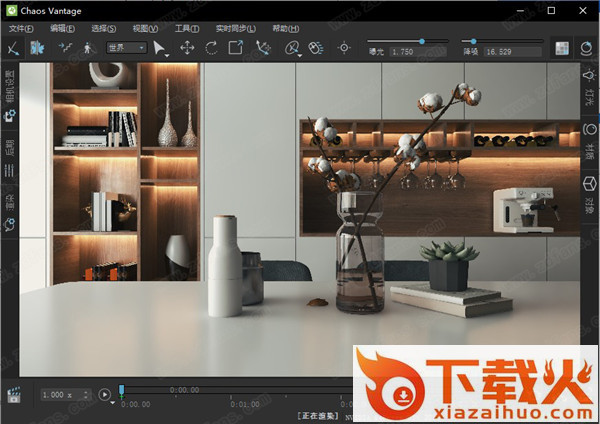Start animation with the play button
The width and height of the screenshot is (600, 424).
coord(104,394)
